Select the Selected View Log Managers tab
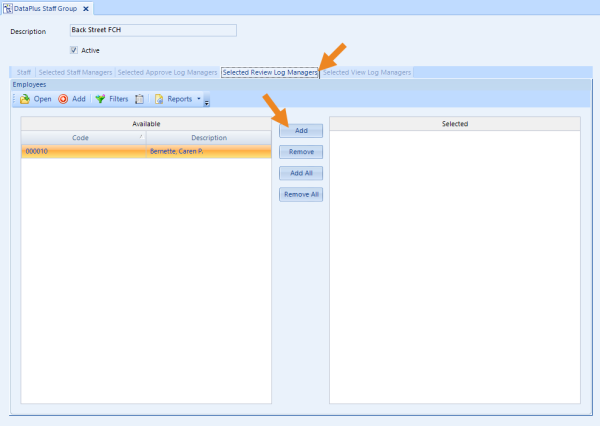The height and width of the screenshot is (426, 600). (x=366, y=72)
